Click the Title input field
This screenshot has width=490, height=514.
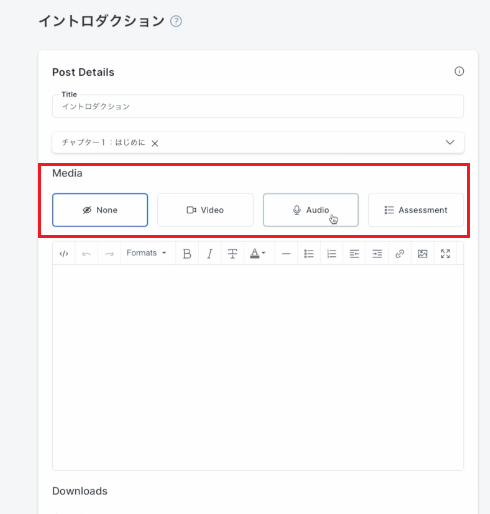(x=258, y=106)
